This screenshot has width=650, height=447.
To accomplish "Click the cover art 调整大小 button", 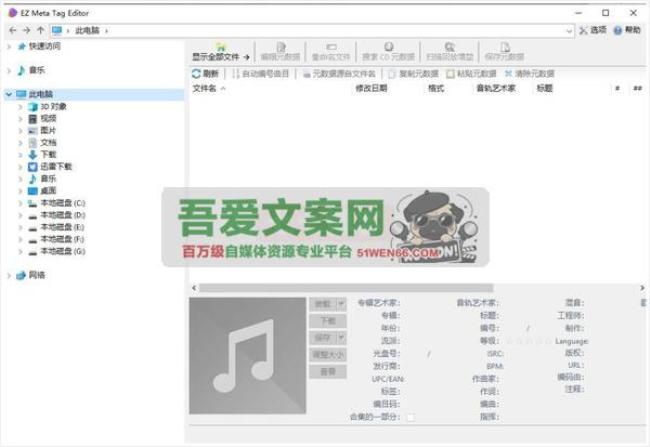I will pyautogui.click(x=327, y=355).
